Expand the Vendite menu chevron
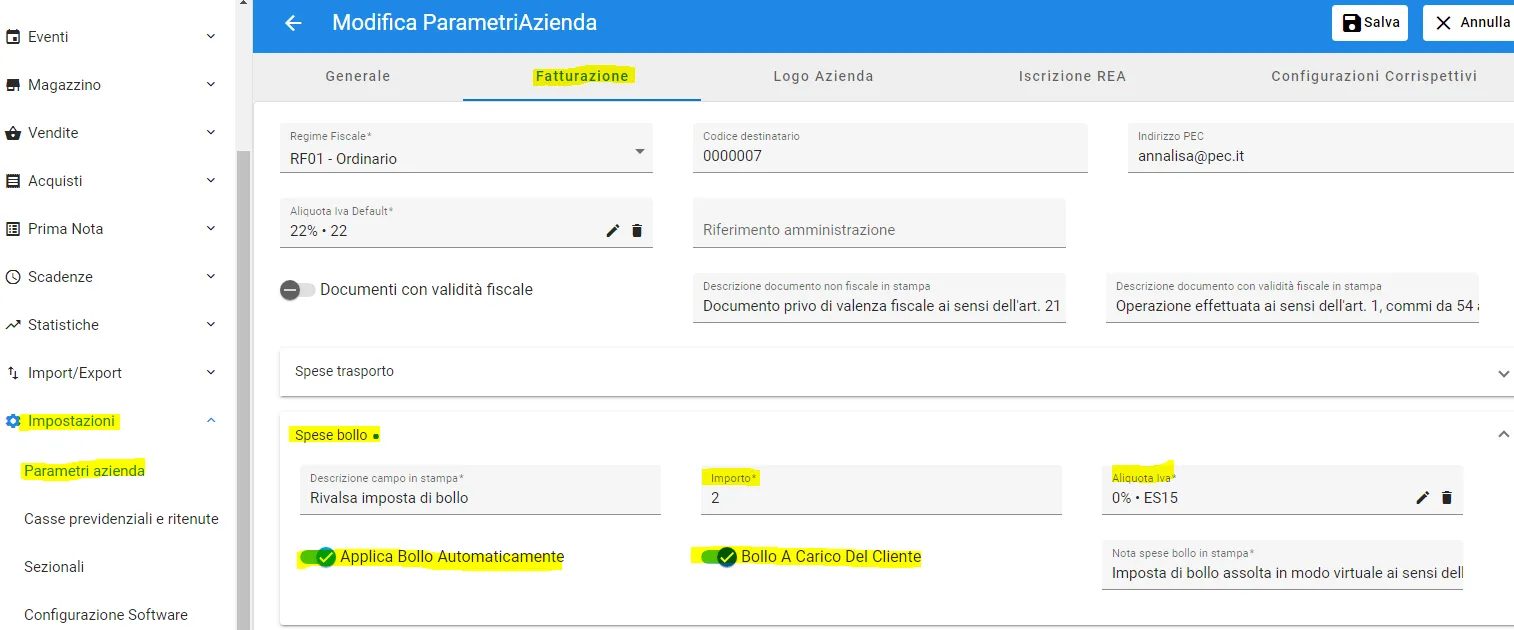The height and width of the screenshot is (630, 1514). (211, 133)
